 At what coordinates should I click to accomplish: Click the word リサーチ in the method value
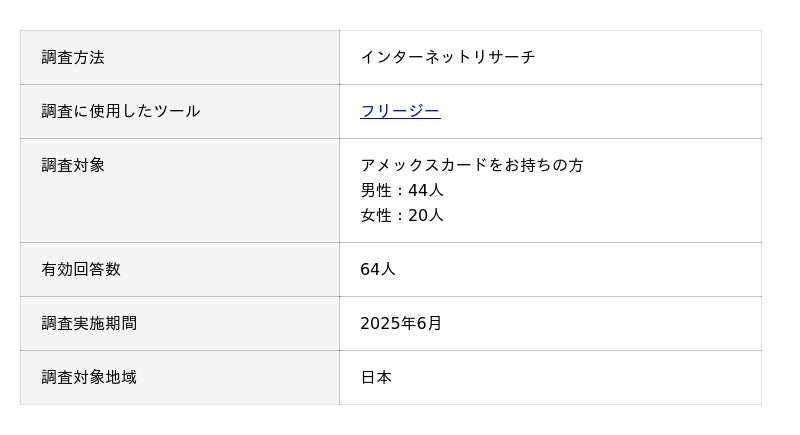tap(503, 57)
